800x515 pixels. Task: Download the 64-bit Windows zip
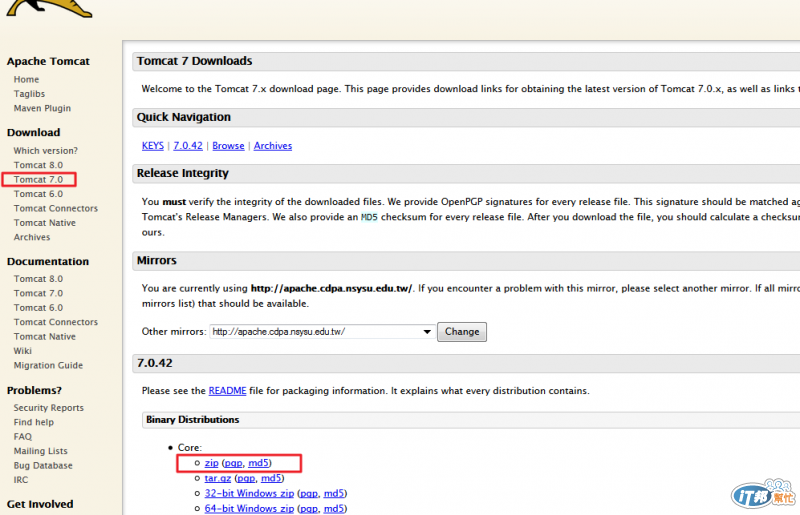coord(249,509)
